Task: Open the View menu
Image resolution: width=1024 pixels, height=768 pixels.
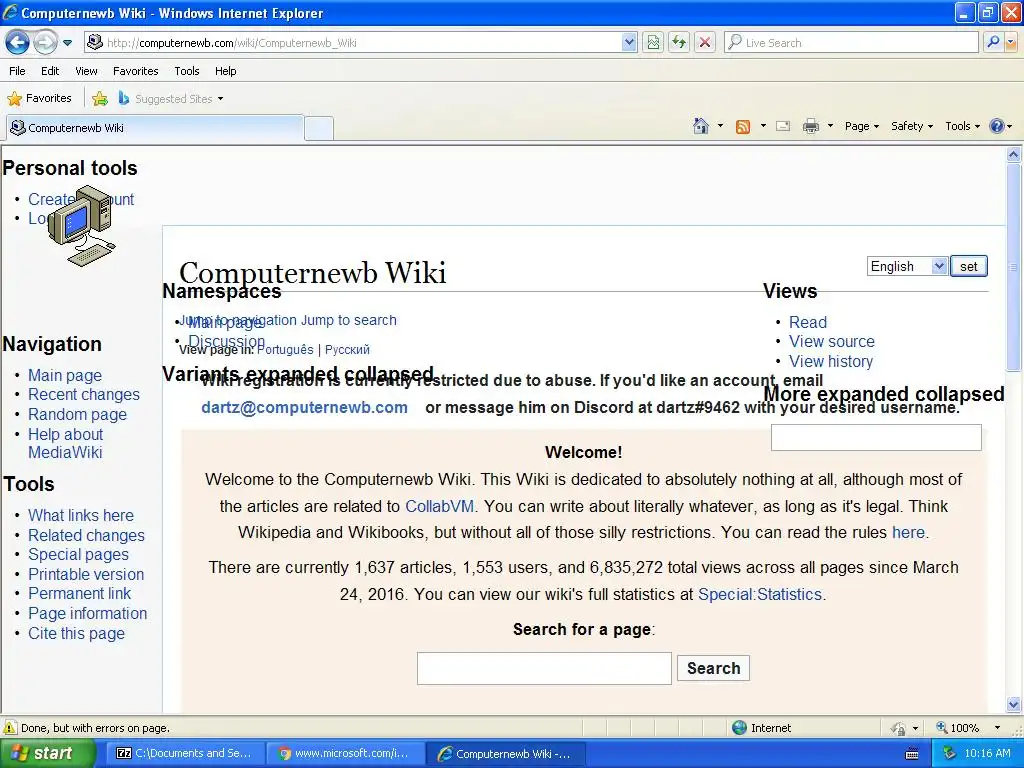Action: coord(86,71)
